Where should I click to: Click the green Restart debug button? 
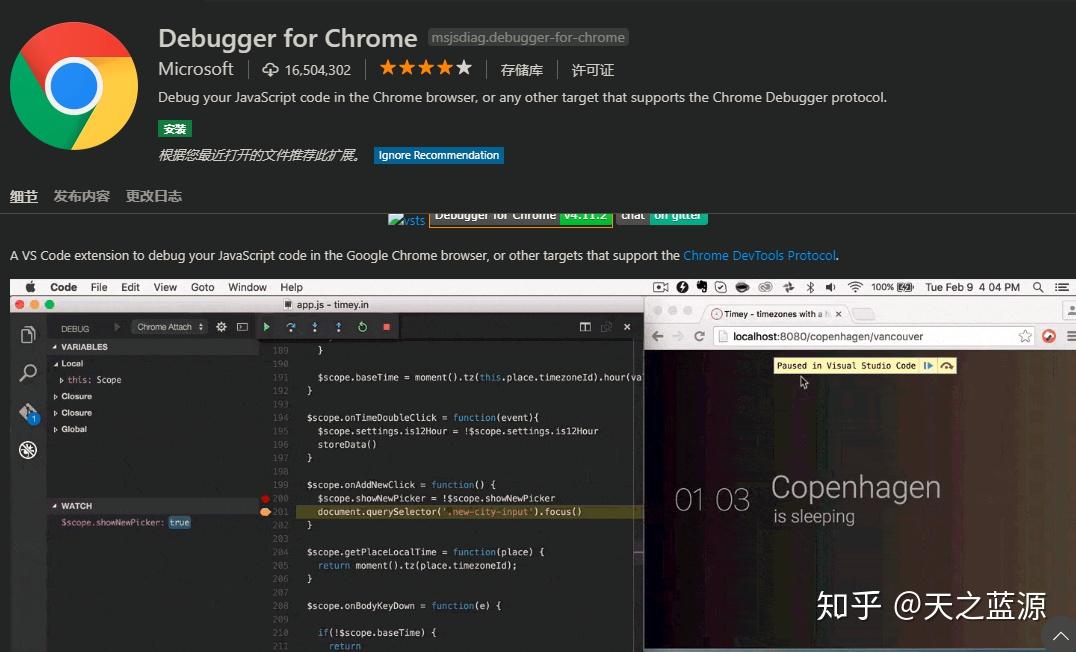click(362, 327)
